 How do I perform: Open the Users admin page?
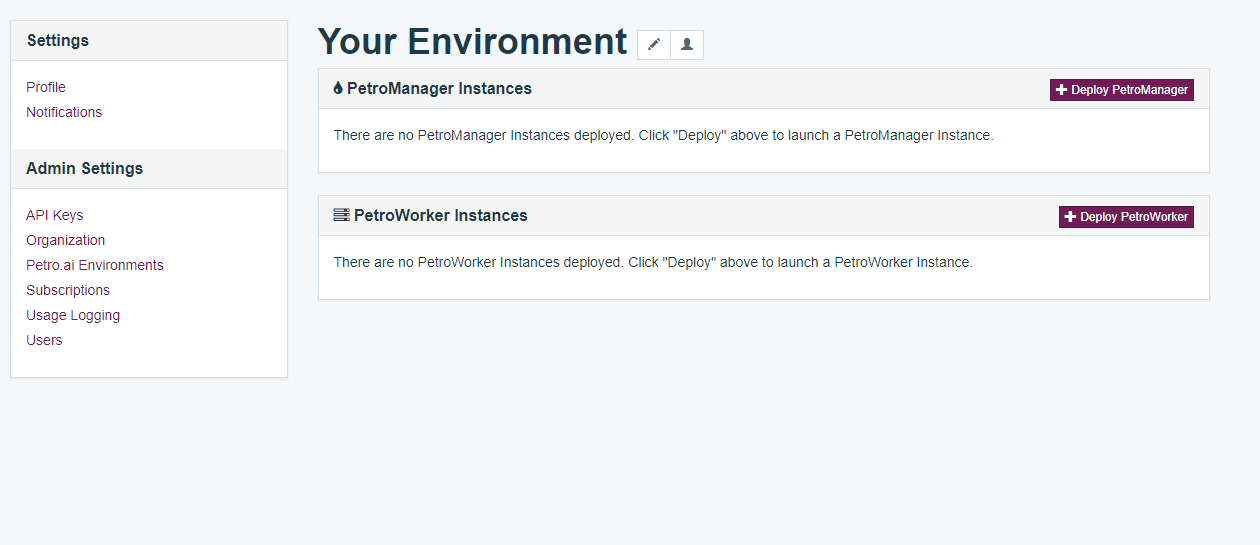[x=44, y=340]
